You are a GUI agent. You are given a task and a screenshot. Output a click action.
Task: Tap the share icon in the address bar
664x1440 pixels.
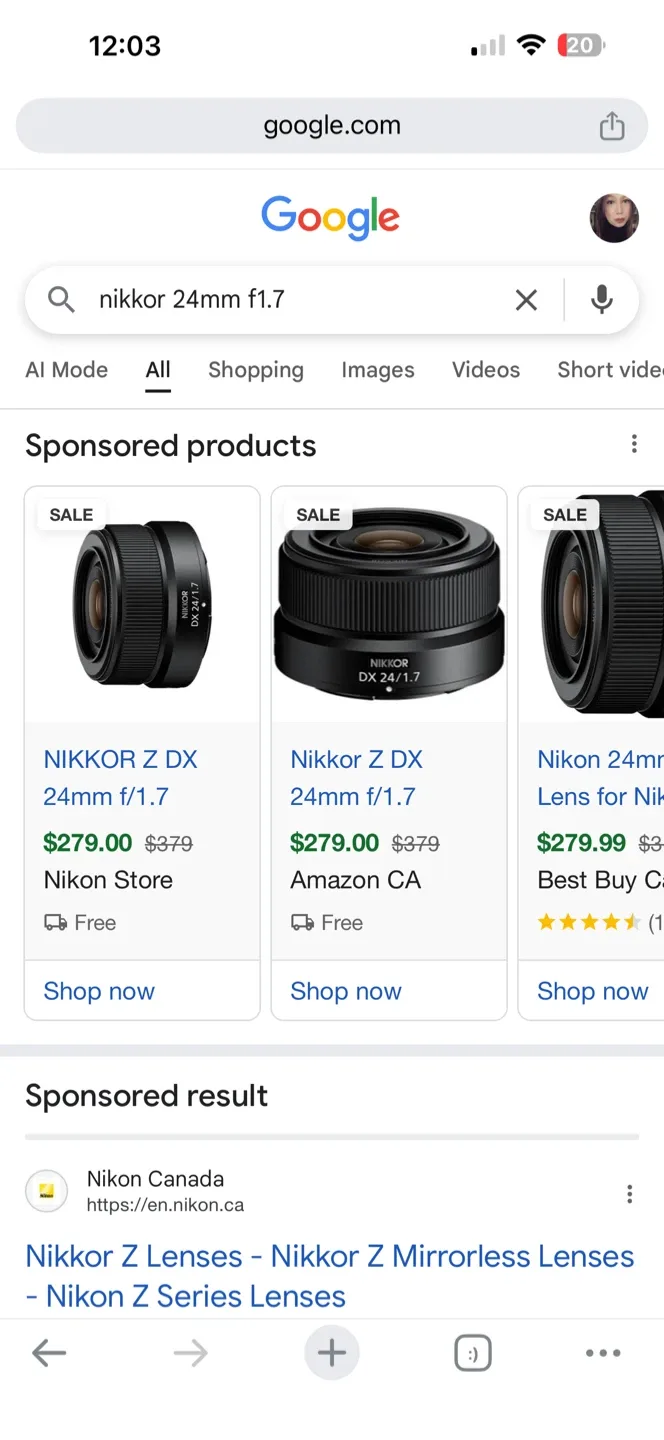(611, 125)
